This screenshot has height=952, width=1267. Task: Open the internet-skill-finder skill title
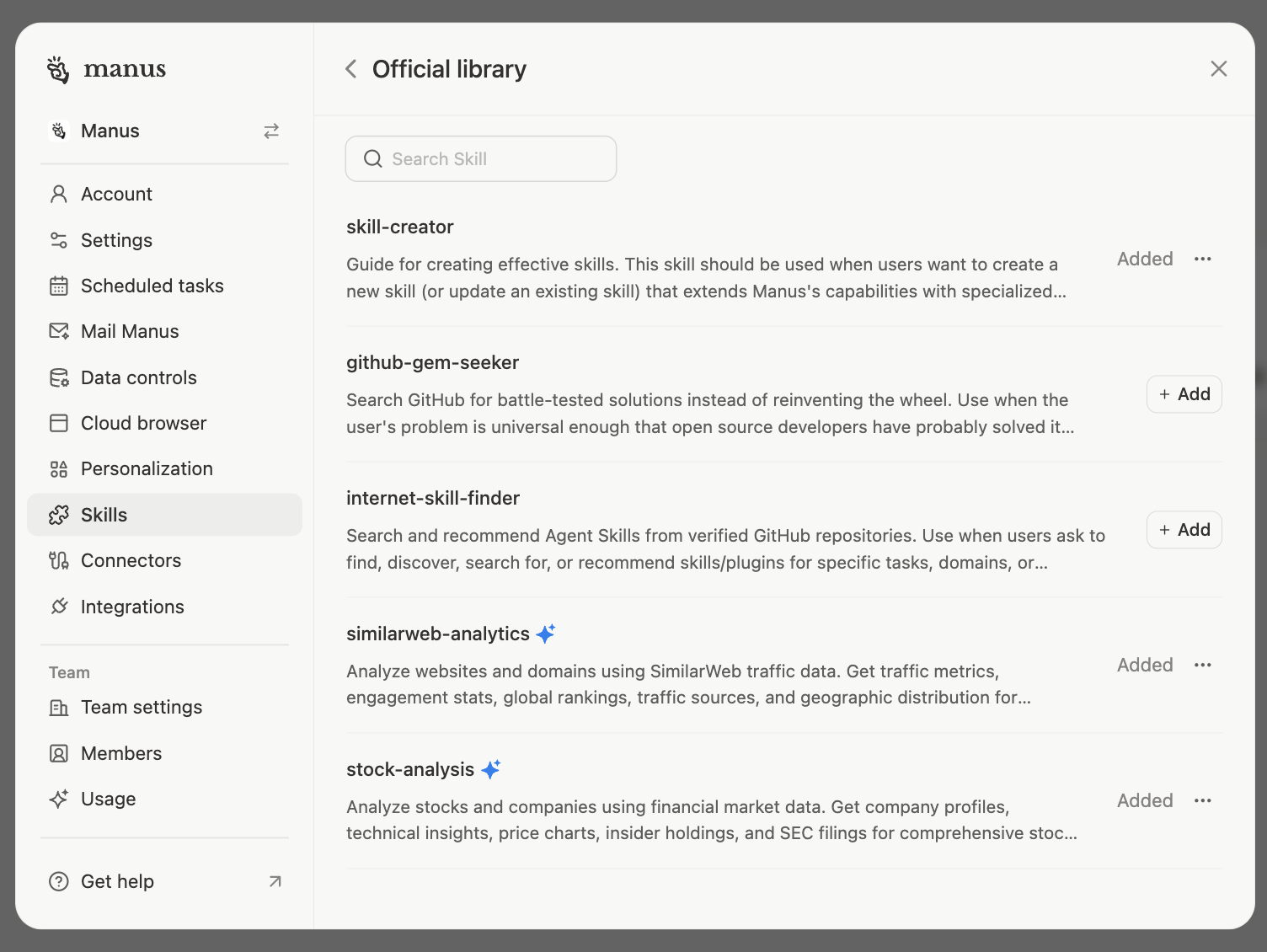[433, 499]
